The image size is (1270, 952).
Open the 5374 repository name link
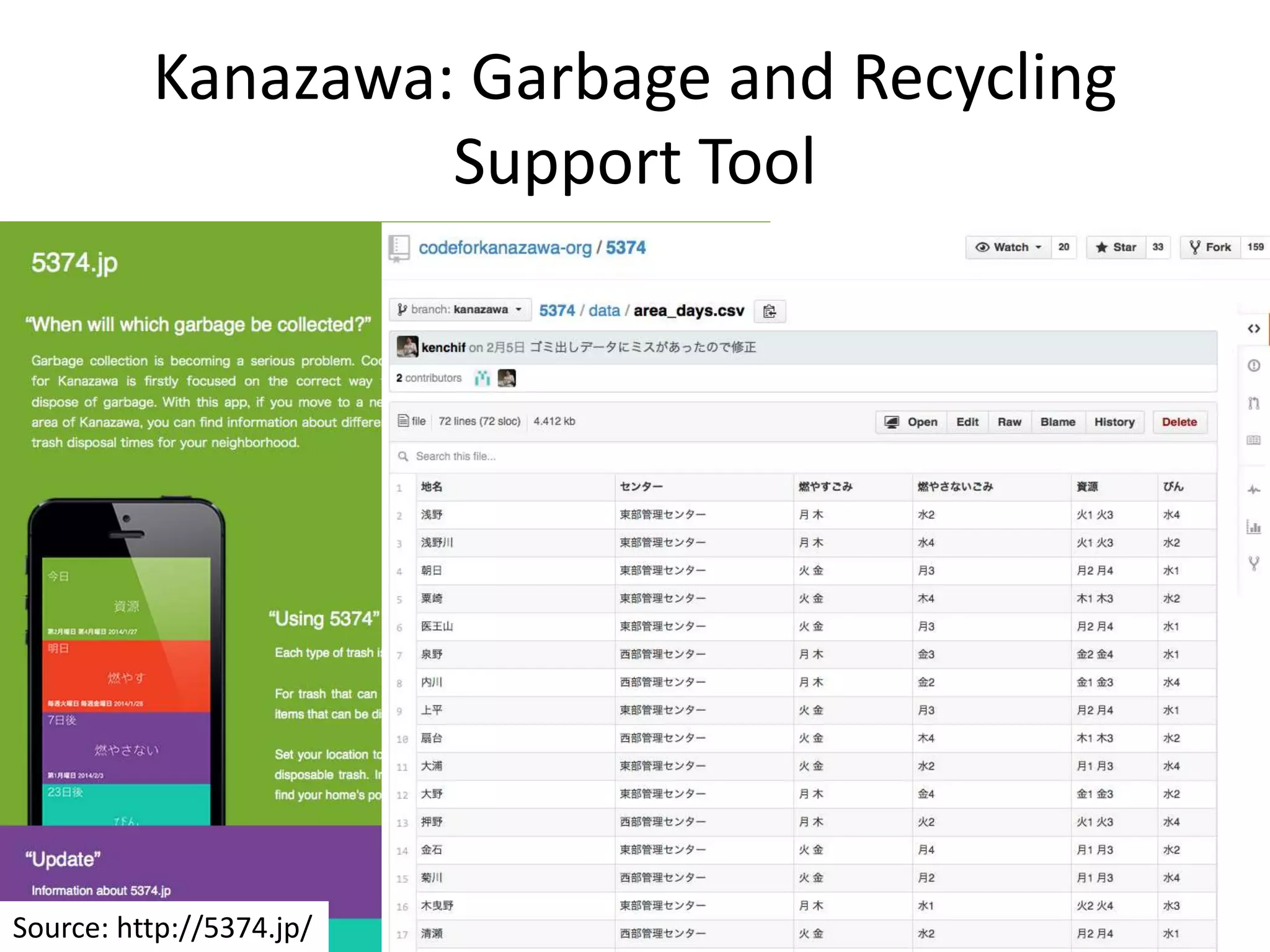pos(626,248)
